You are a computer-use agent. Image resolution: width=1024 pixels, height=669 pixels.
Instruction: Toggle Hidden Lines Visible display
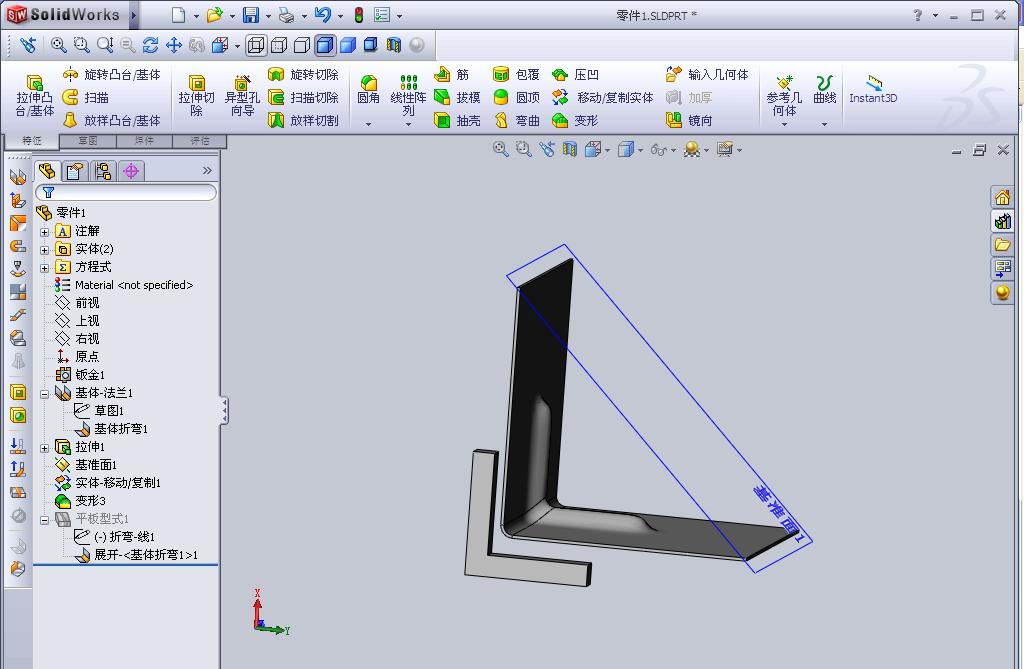point(279,44)
